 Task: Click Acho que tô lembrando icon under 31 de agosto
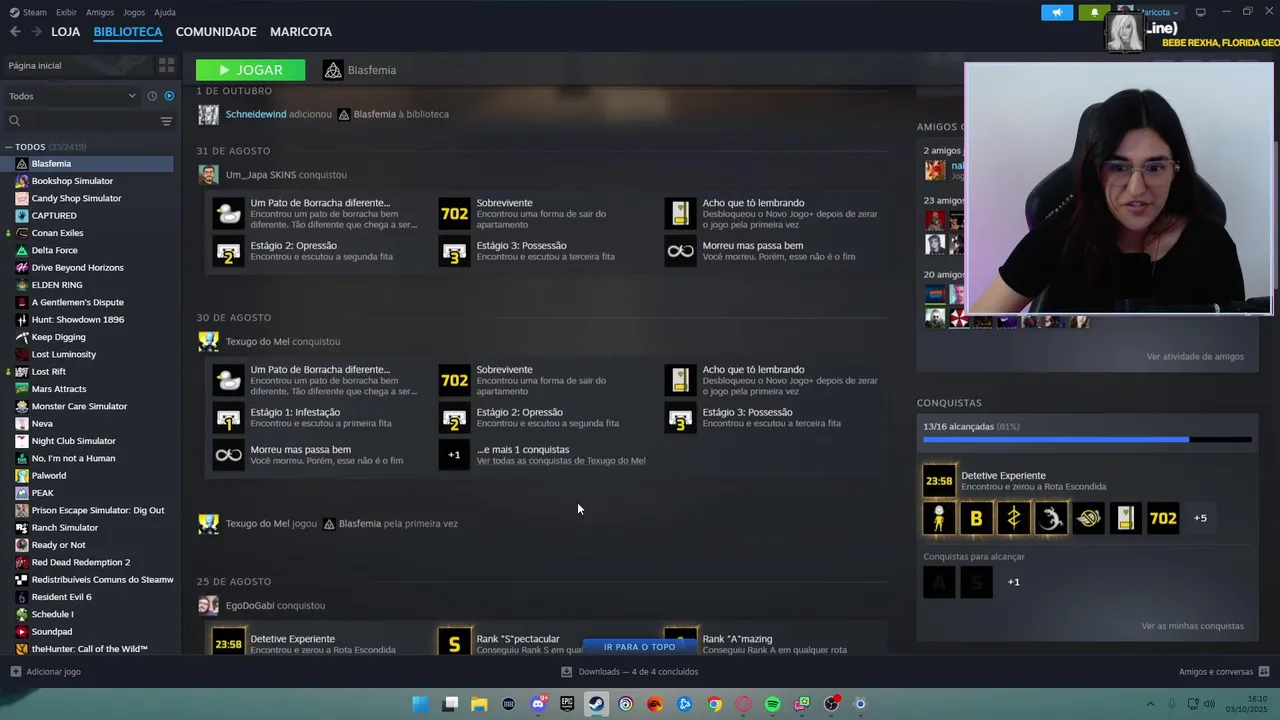click(680, 214)
